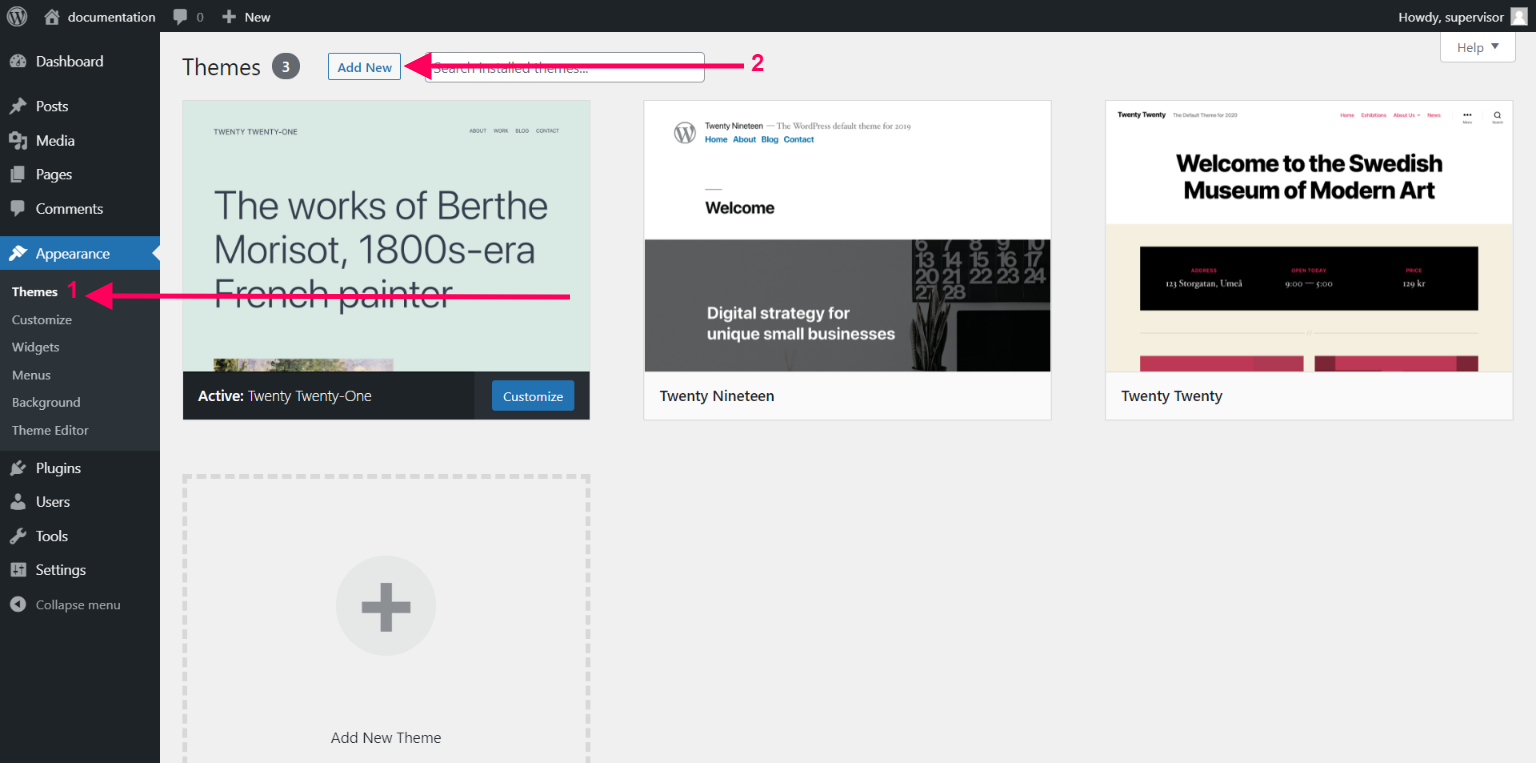Screen dimensions: 1536x763
Task: Open the Twenty Nineteen theme screenshot
Action: click(847, 236)
